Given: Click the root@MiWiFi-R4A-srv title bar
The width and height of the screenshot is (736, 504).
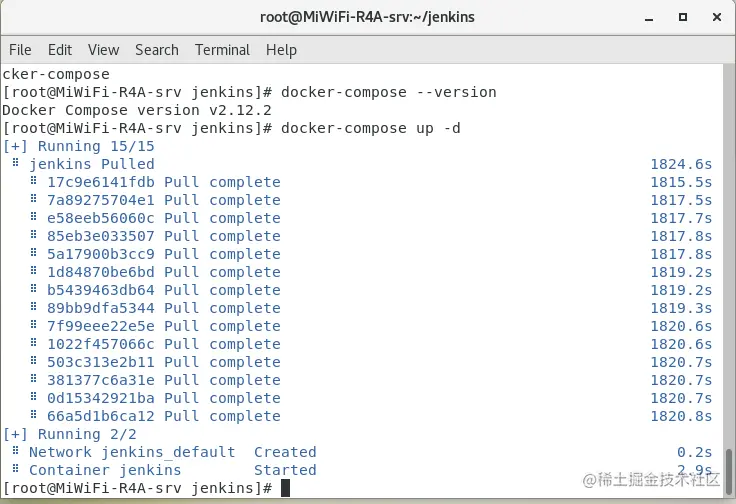Looking at the screenshot, I should click(367, 17).
